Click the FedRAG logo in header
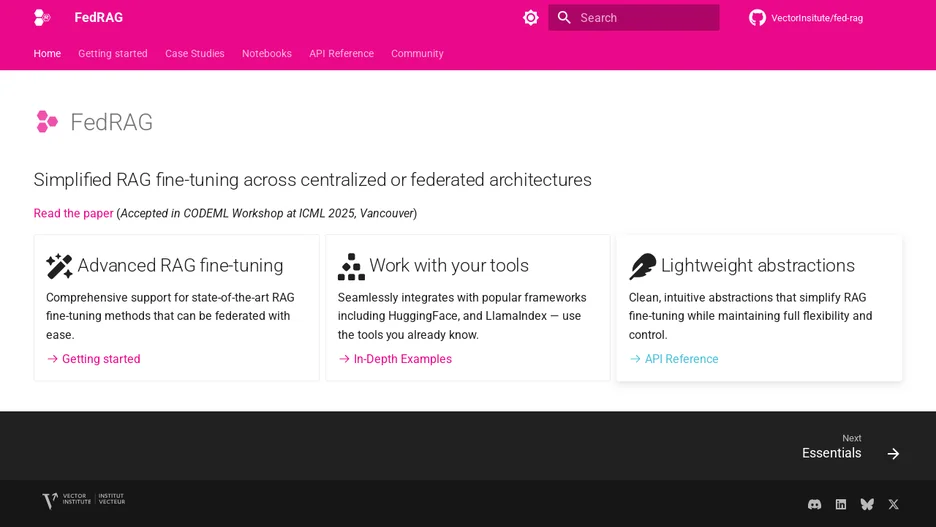 [x=42, y=17]
